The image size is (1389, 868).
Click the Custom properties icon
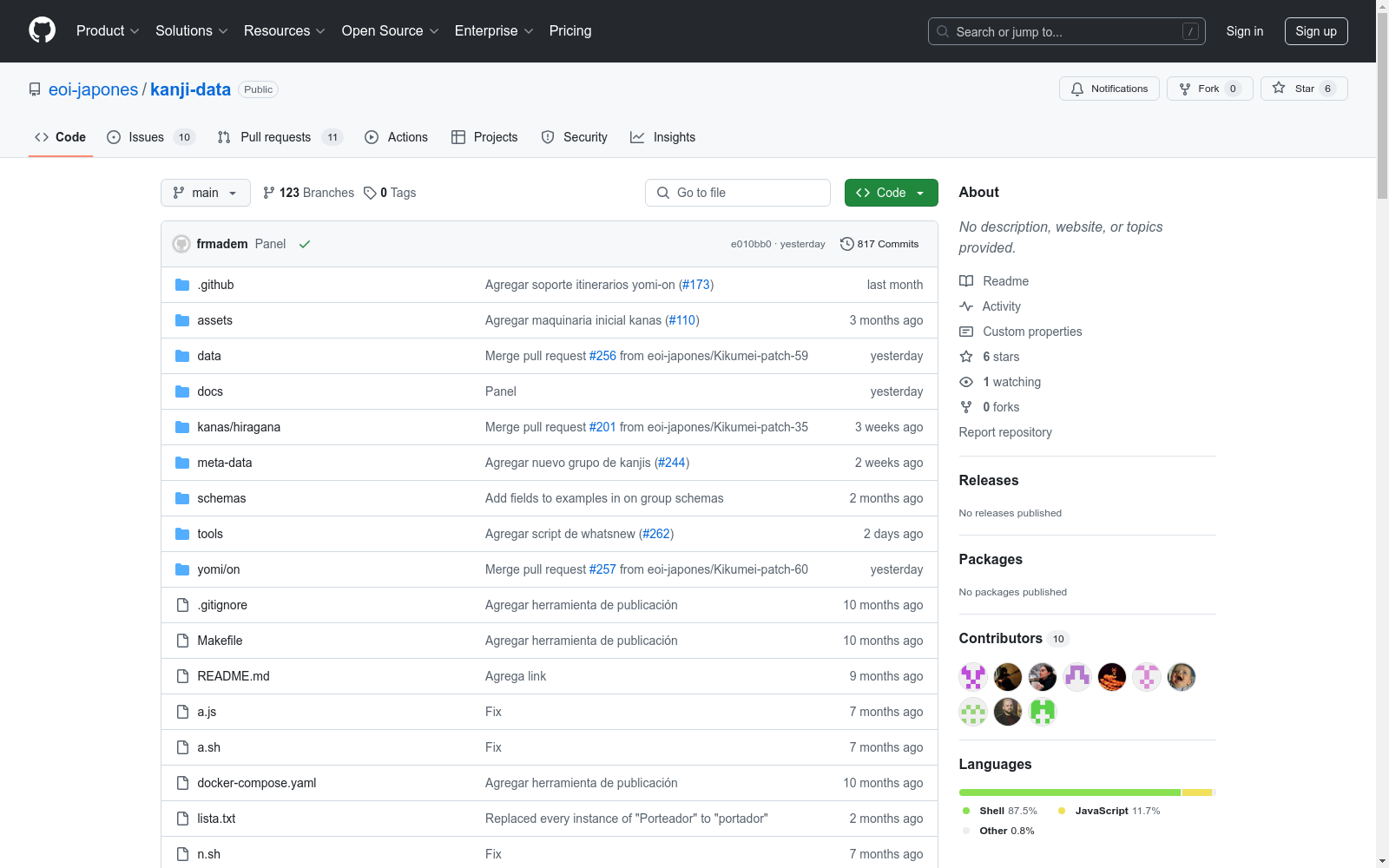coord(966,332)
